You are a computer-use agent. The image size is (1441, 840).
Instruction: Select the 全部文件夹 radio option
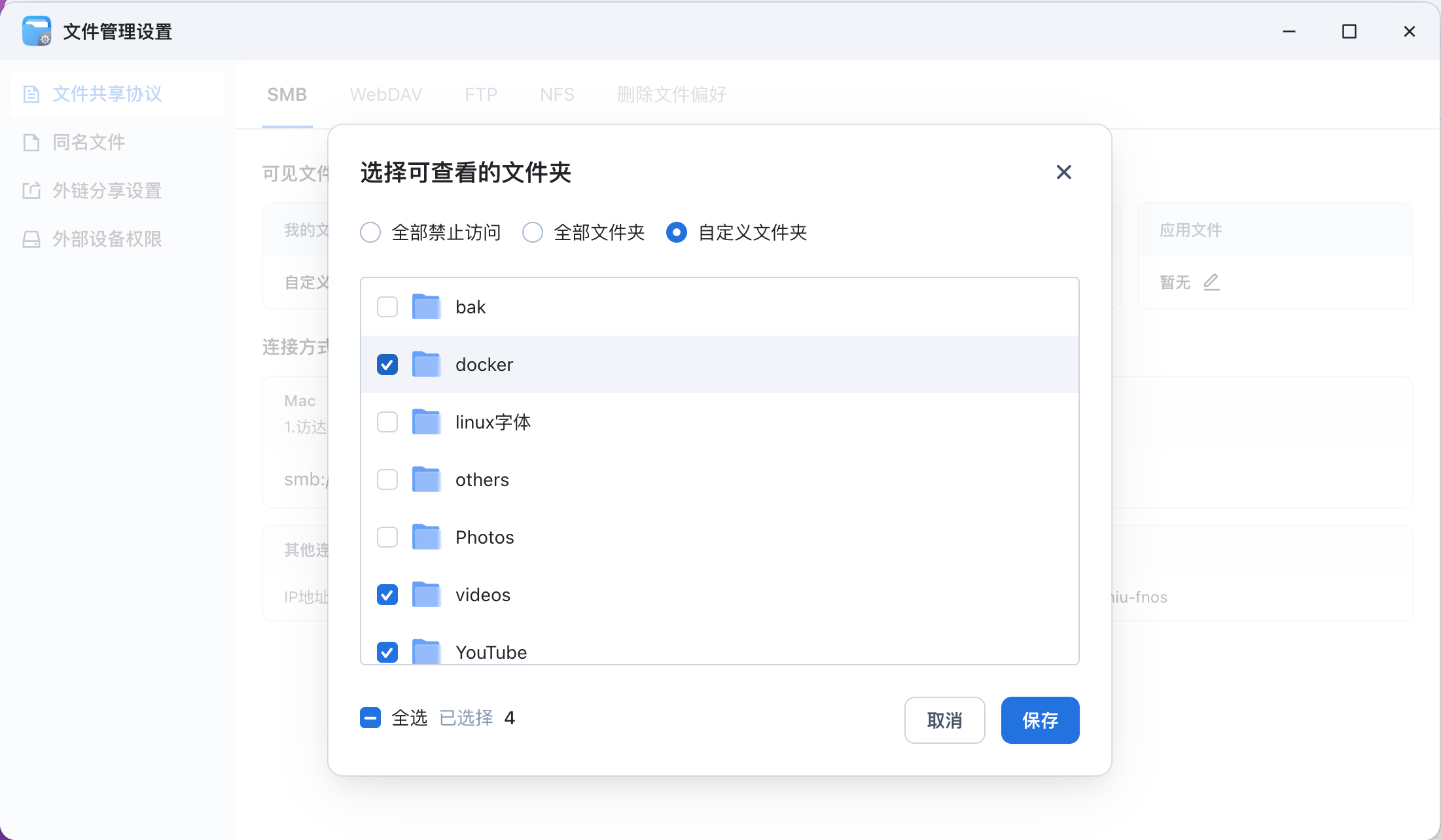pyautogui.click(x=533, y=232)
